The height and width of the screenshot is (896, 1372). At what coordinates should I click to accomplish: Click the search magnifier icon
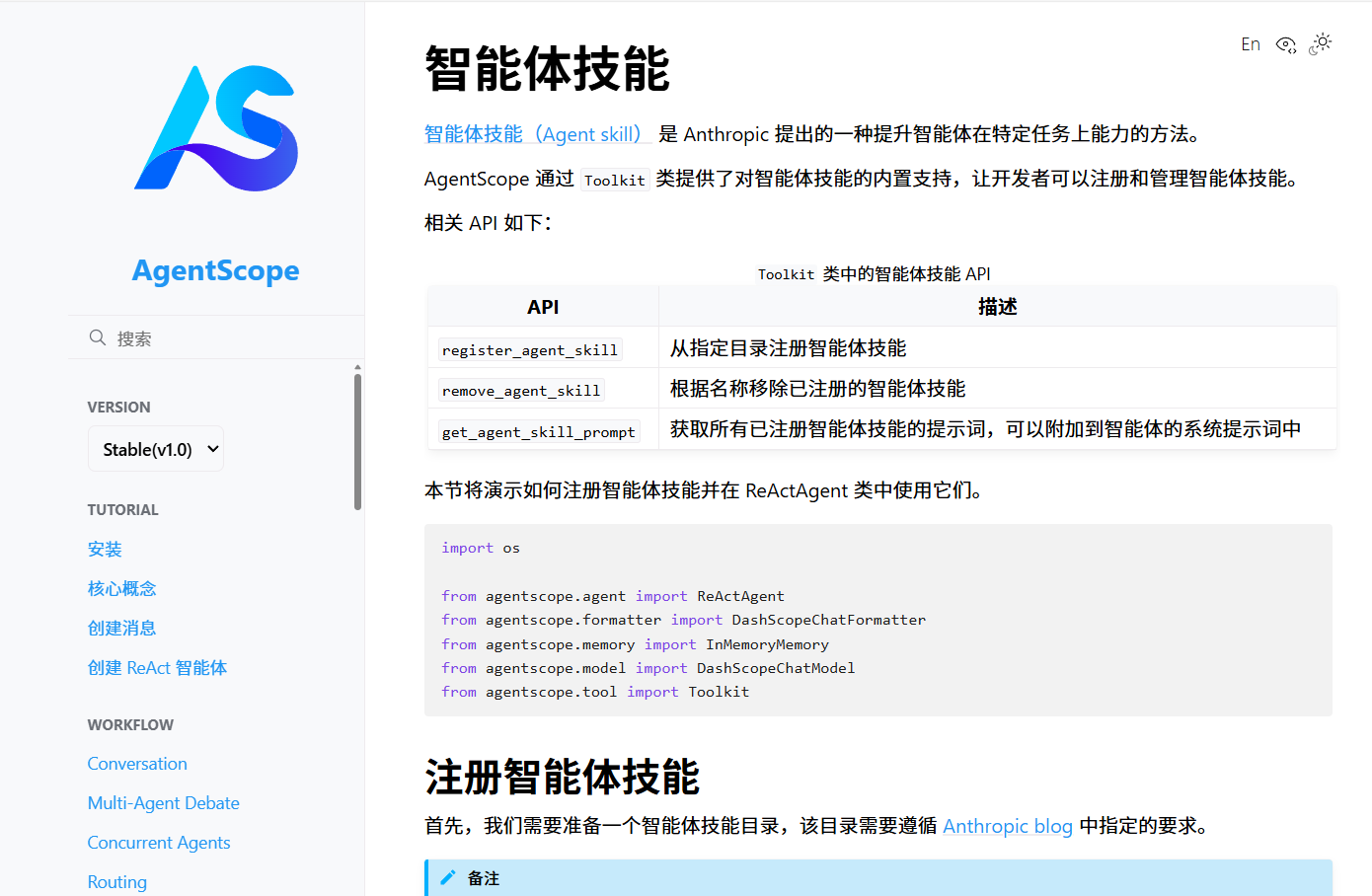point(98,337)
